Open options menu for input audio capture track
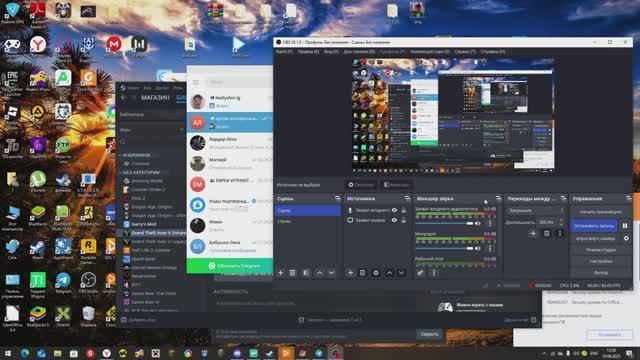The height and width of the screenshot is (360, 640). pyautogui.click(x=490, y=223)
